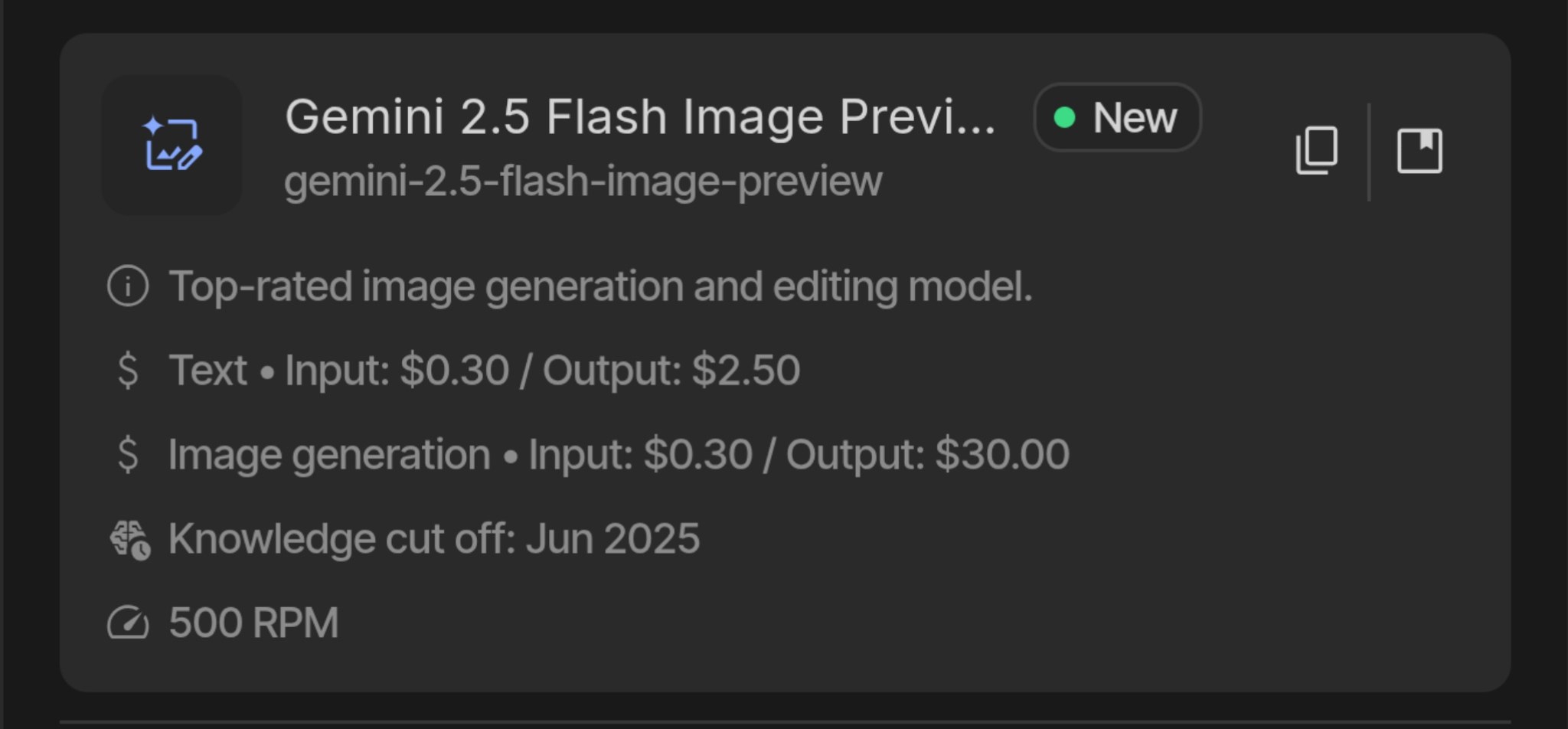Select the gemini-2.5-flash-image-preview model ID text

pos(583,181)
